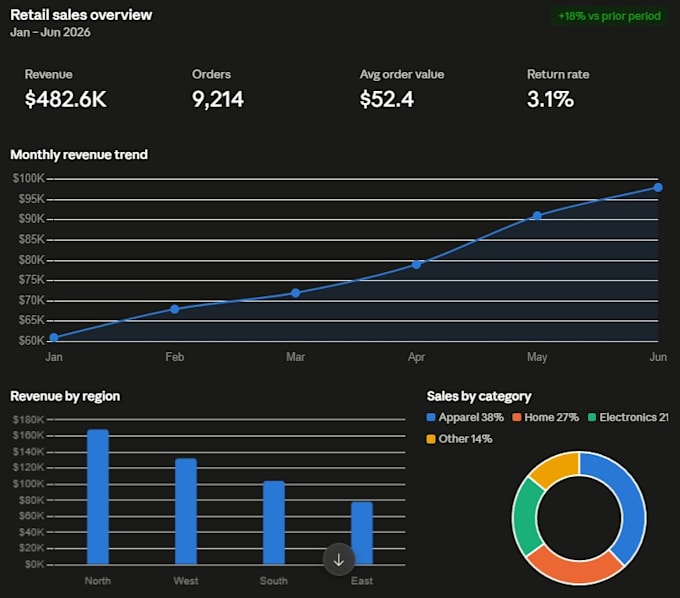Click the West axis label
This screenshot has height=598, width=680.
tap(186, 581)
